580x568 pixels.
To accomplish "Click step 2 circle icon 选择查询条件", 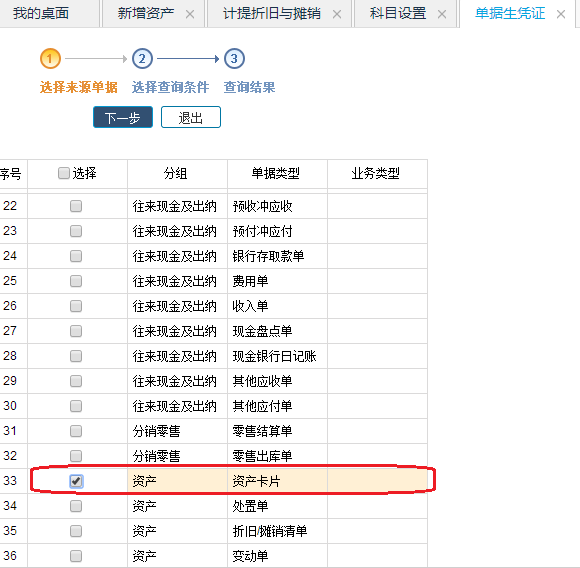I will 142,58.
